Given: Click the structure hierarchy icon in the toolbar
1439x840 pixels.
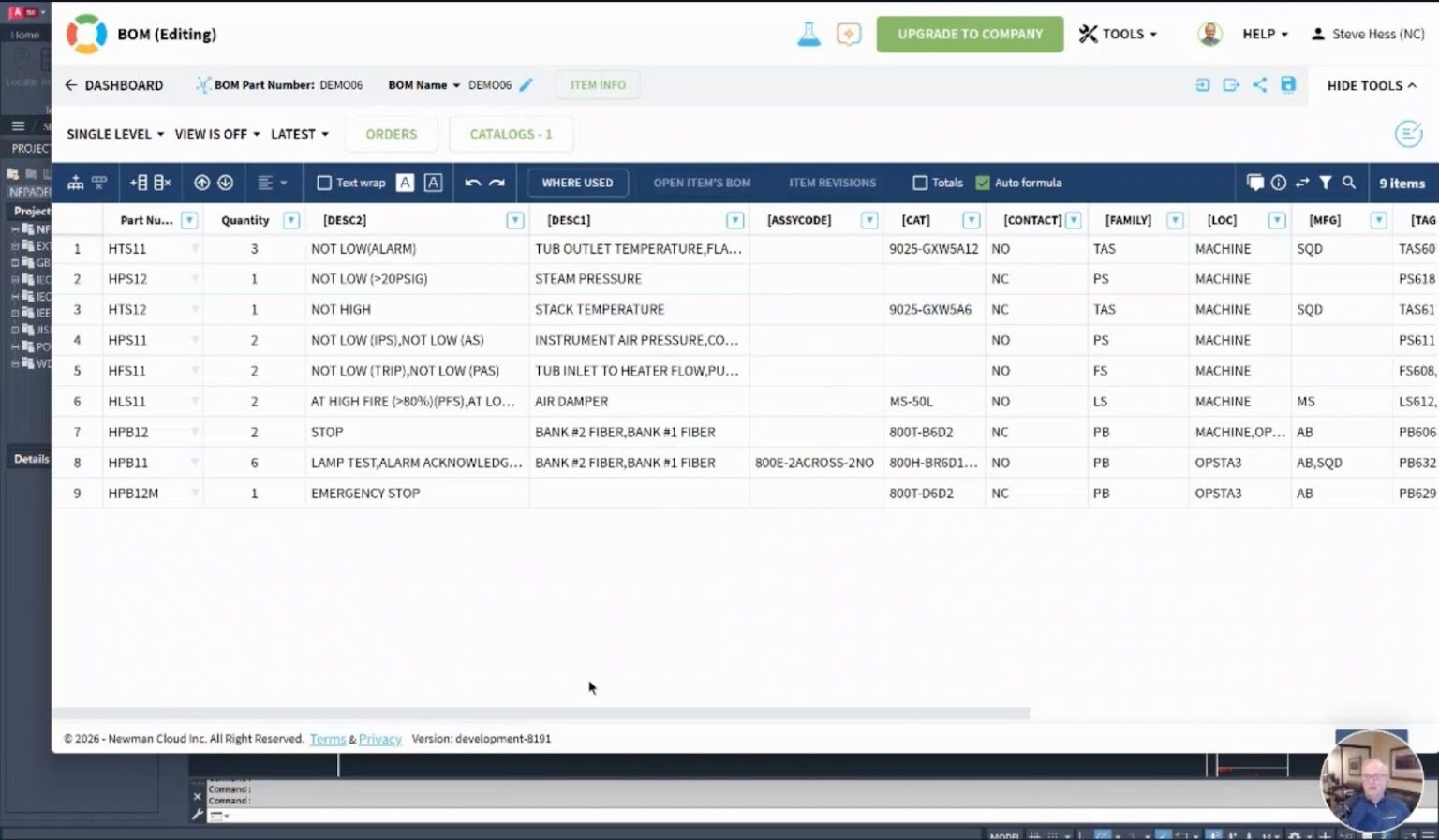Looking at the screenshot, I should point(76,183).
